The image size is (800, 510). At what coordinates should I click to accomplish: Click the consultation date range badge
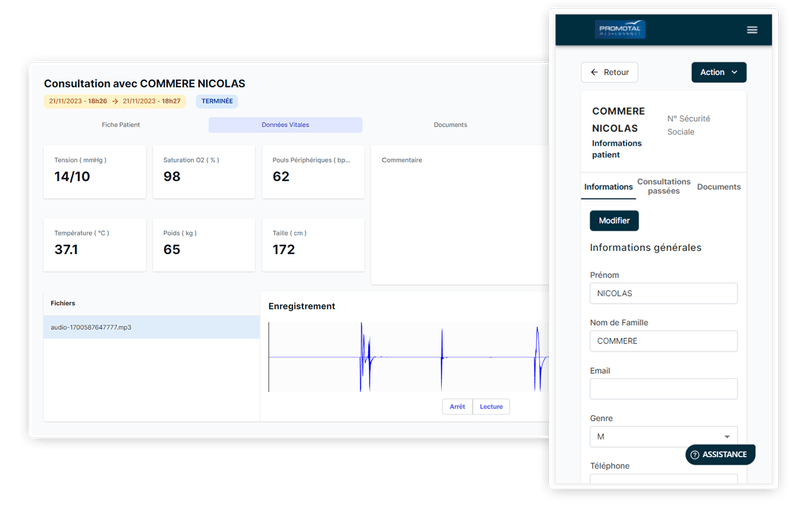pos(115,101)
